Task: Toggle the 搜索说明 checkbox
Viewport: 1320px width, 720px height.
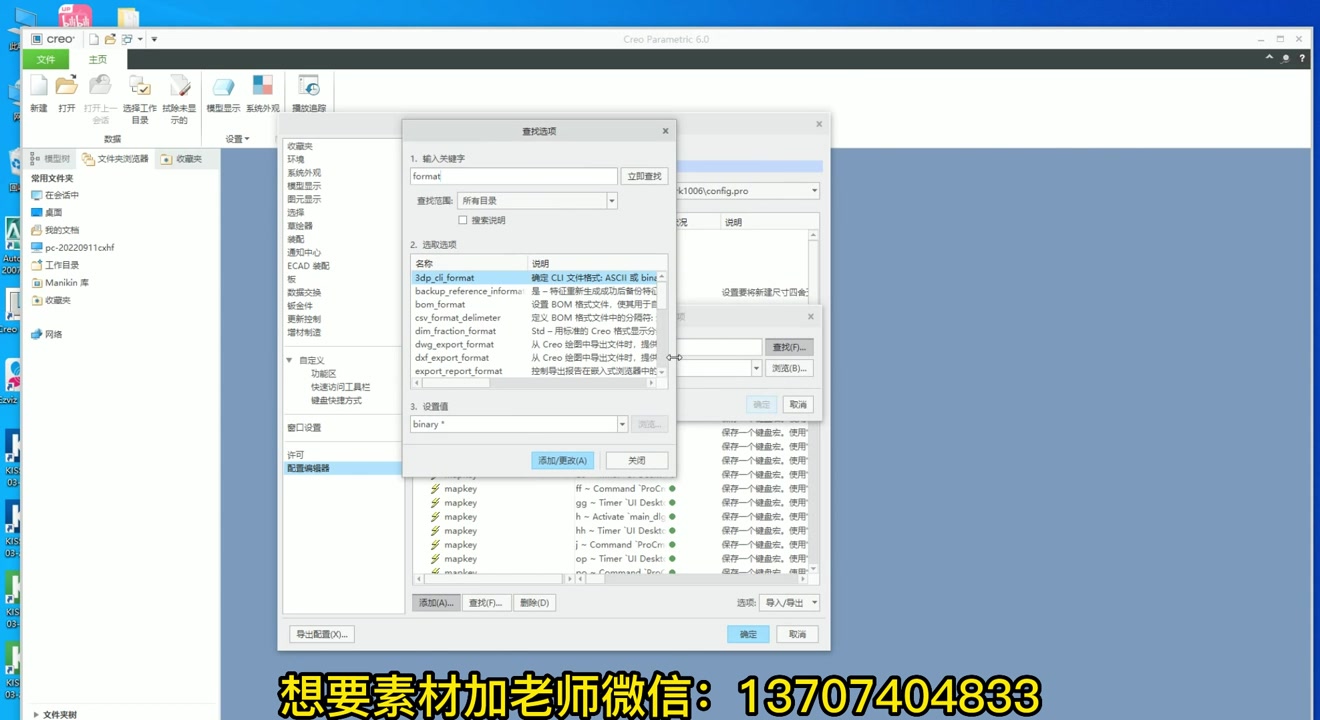Action: tap(462, 220)
